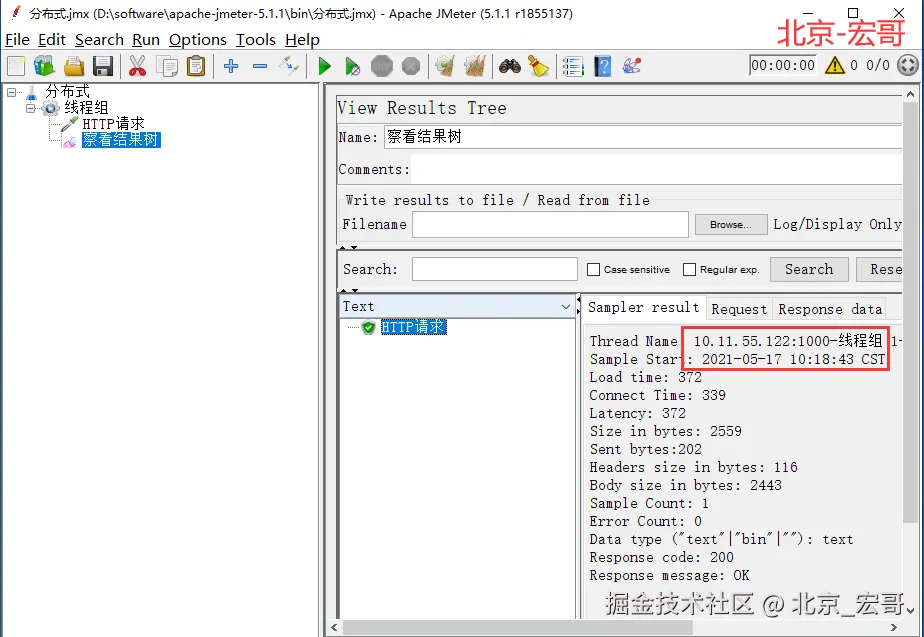Click the Load time: 372 line
Image resolution: width=924 pixels, height=637 pixels.
[645, 377]
